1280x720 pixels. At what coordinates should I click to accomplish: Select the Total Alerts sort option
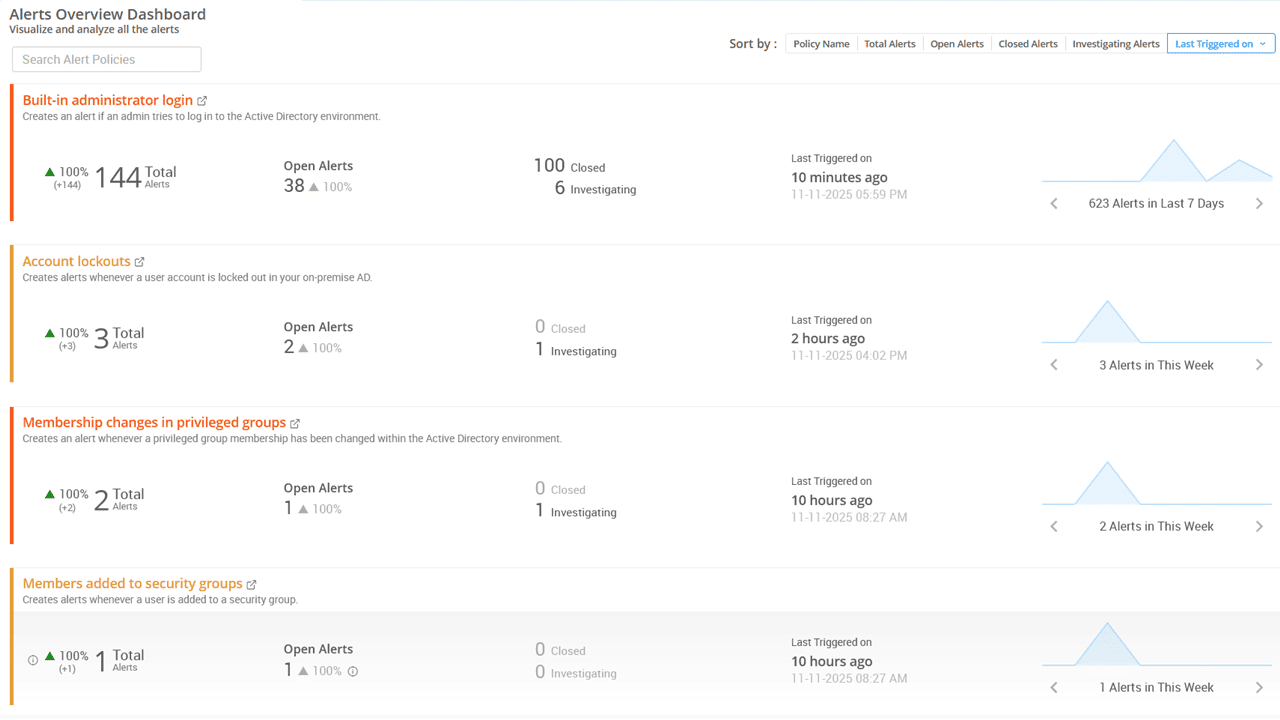(x=890, y=43)
